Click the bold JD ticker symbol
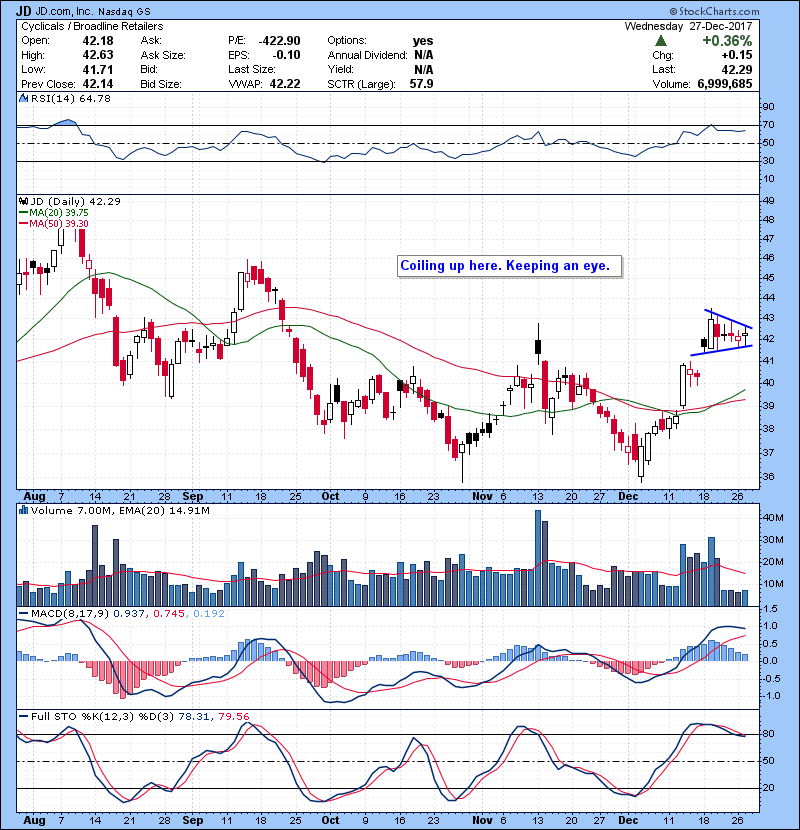The width and height of the screenshot is (800, 830). point(23,11)
